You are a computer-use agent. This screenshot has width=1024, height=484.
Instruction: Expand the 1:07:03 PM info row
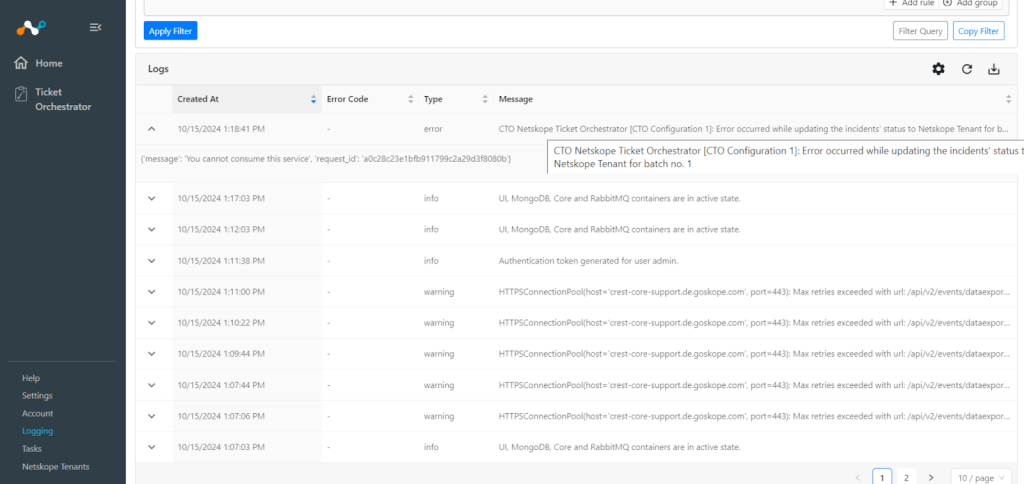(152, 447)
